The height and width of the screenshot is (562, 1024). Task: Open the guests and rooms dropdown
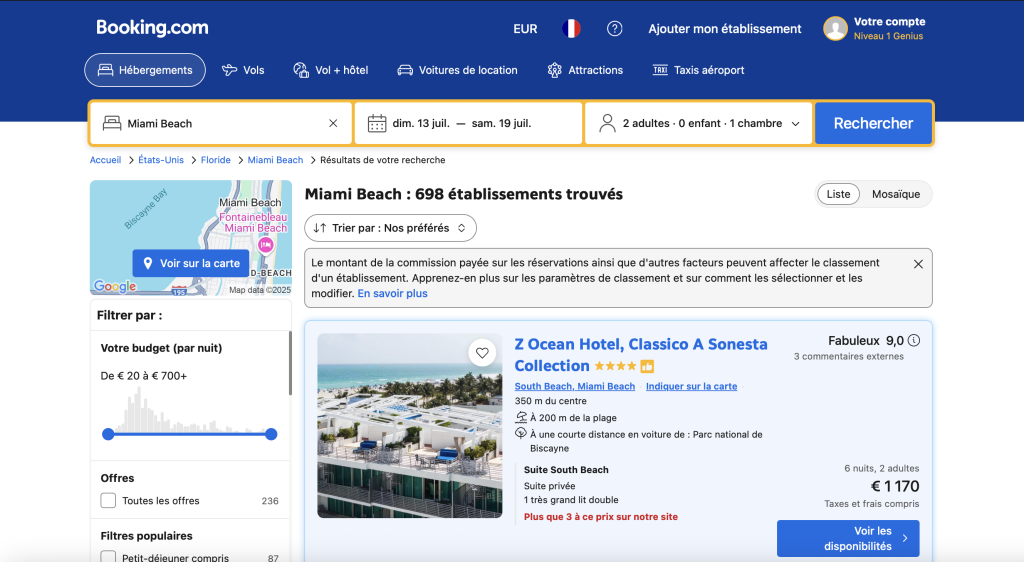(699, 123)
